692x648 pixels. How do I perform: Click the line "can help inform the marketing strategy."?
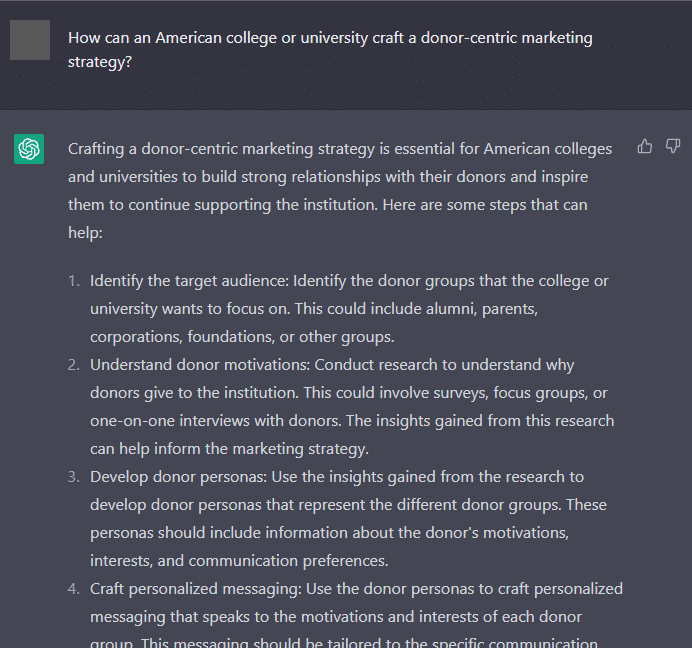(x=229, y=449)
